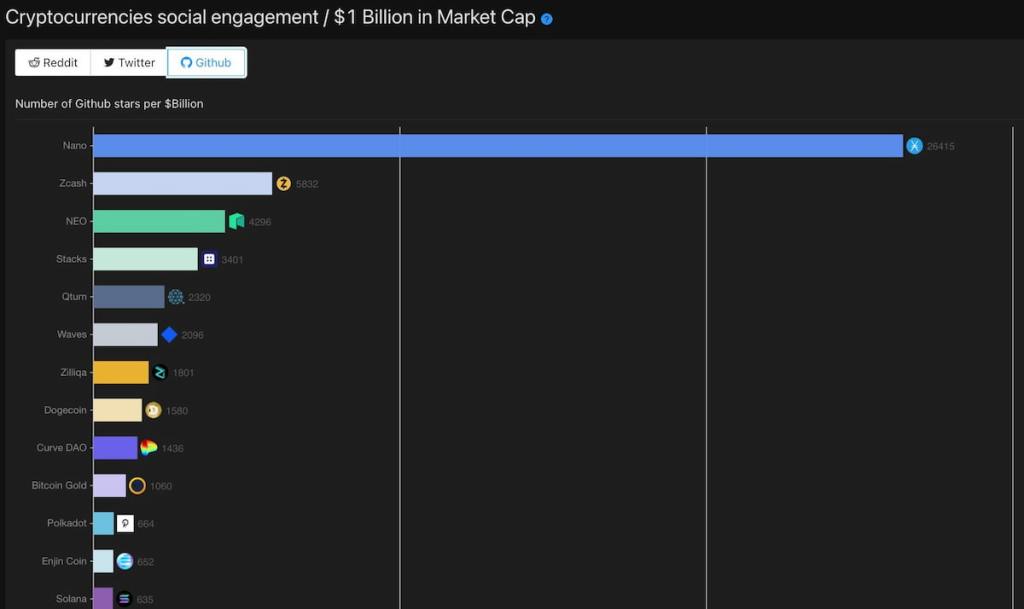The width and height of the screenshot is (1024, 609).
Task: Click the Polkadot axis label
Action: coord(67,523)
